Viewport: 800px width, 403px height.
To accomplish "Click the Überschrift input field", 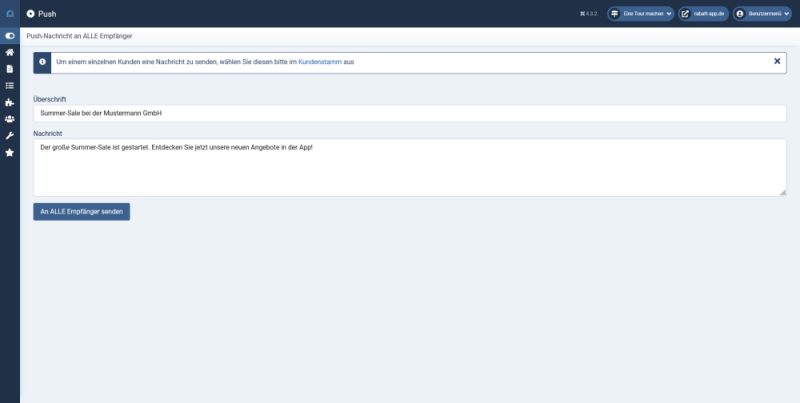I will point(409,113).
